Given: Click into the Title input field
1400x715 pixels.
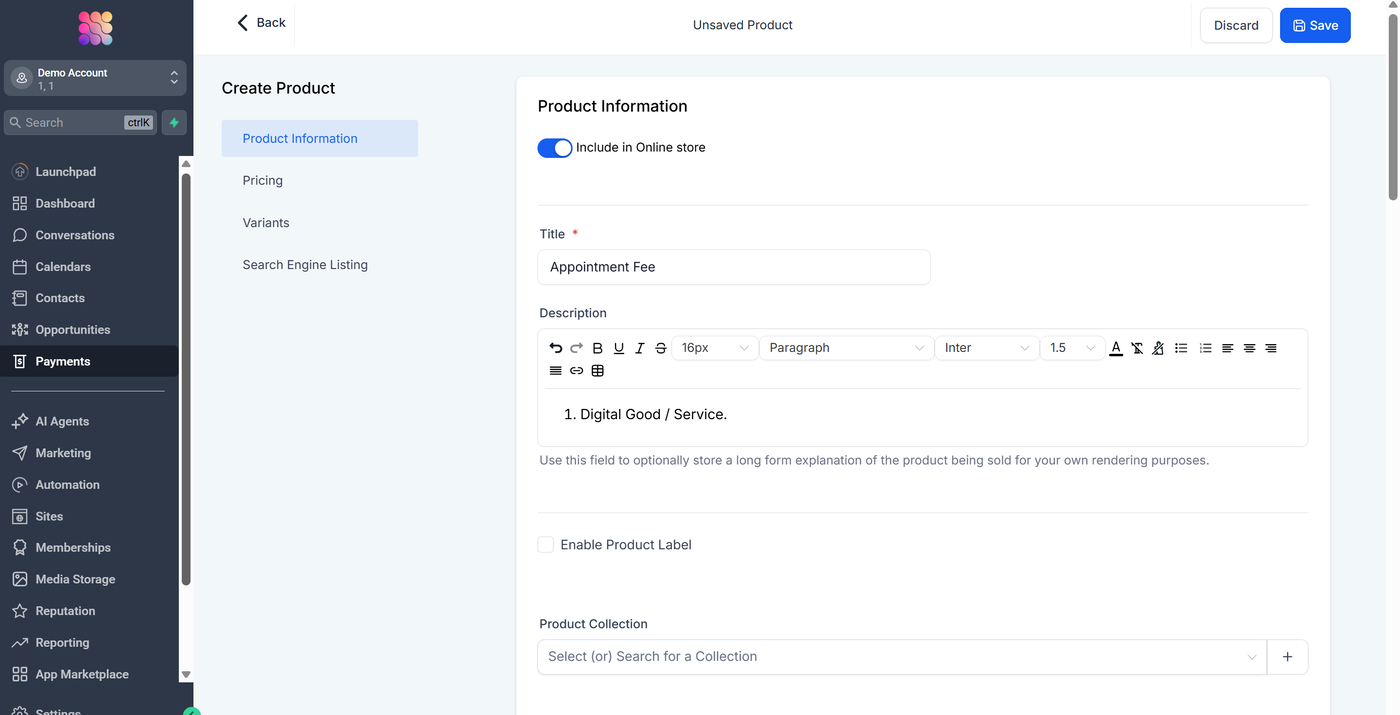Looking at the screenshot, I should pyautogui.click(x=734, y=267).
